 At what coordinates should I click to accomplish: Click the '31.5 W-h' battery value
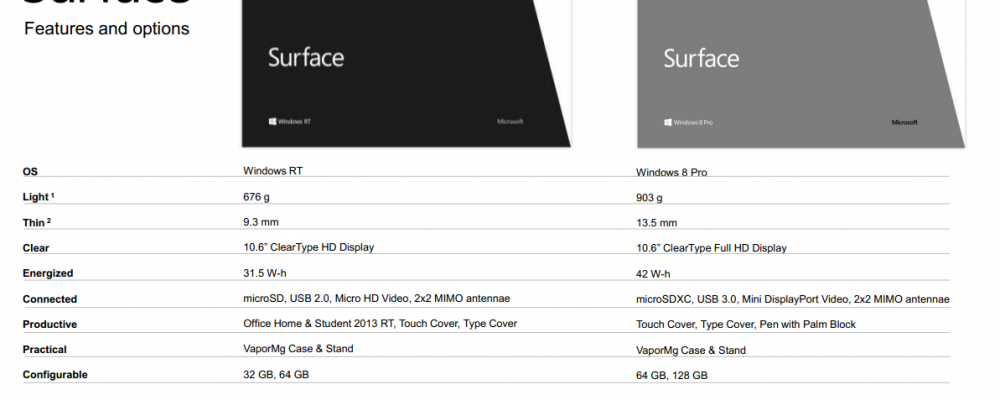[x=265, y=273]
